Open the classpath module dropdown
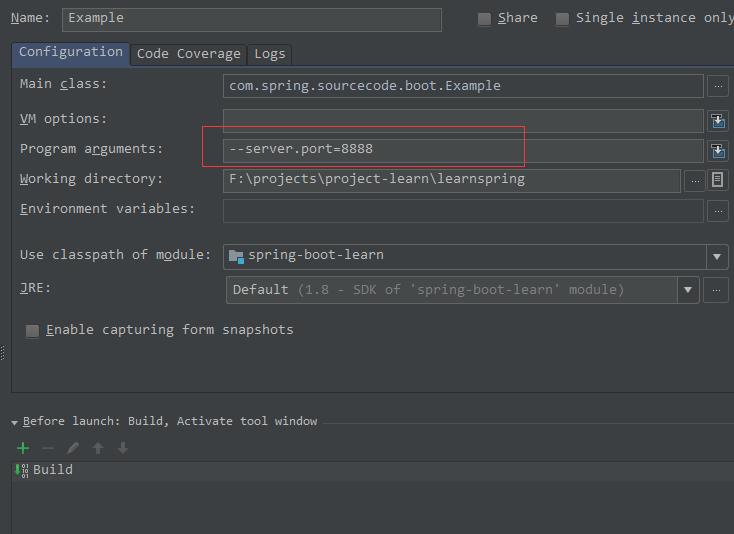This screenshot has height=534, width=734. 717,256
